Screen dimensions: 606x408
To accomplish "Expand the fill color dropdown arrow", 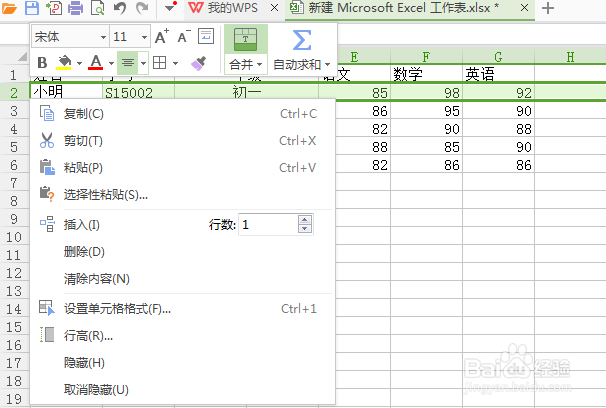I will [x=79, y=63].
